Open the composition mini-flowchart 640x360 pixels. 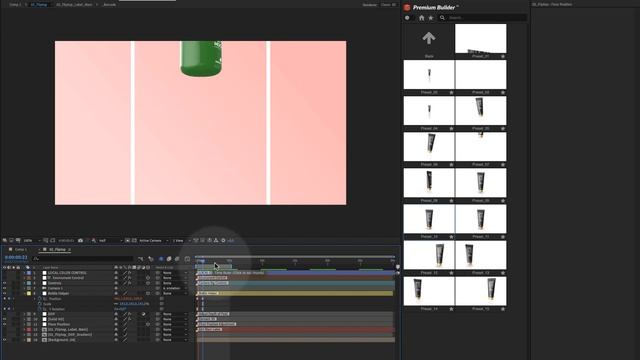(140, 259)
